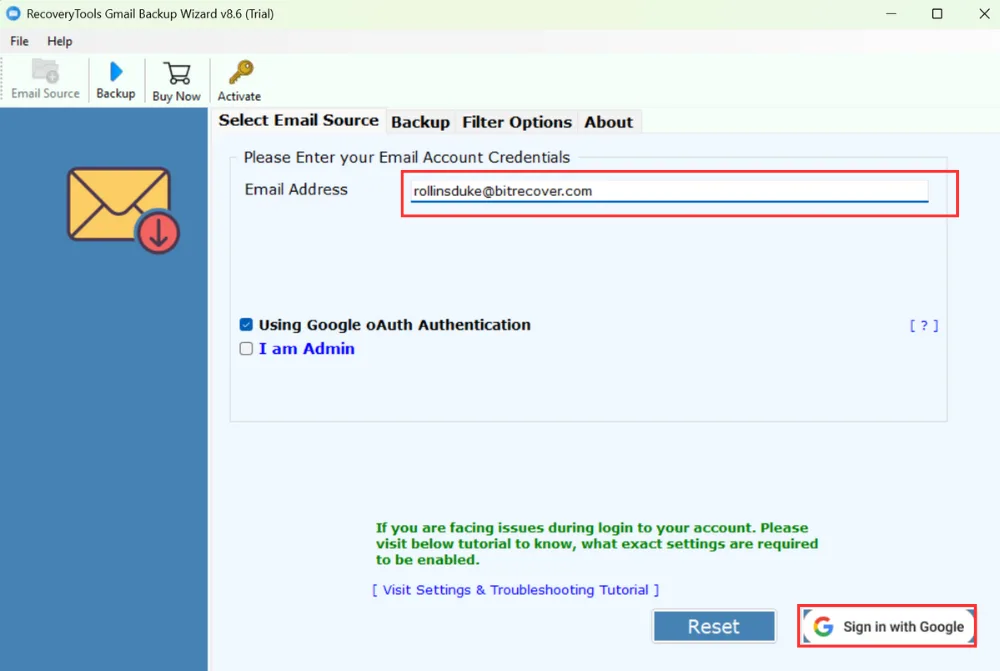Switch to Select Email Source tab
The height and width of the screenshot is (671, 1000).
(x=298, y=121)
